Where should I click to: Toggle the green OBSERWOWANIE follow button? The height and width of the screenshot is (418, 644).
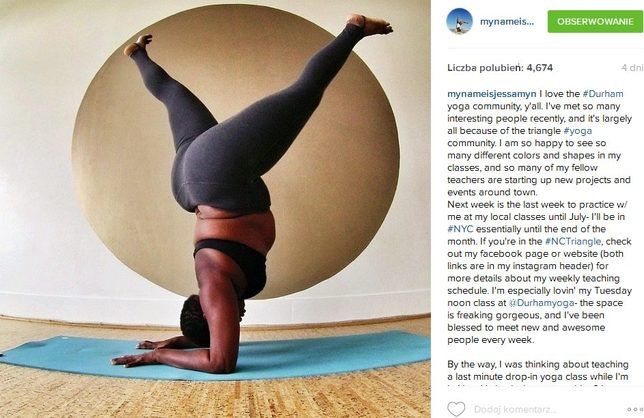coord(595,21)
